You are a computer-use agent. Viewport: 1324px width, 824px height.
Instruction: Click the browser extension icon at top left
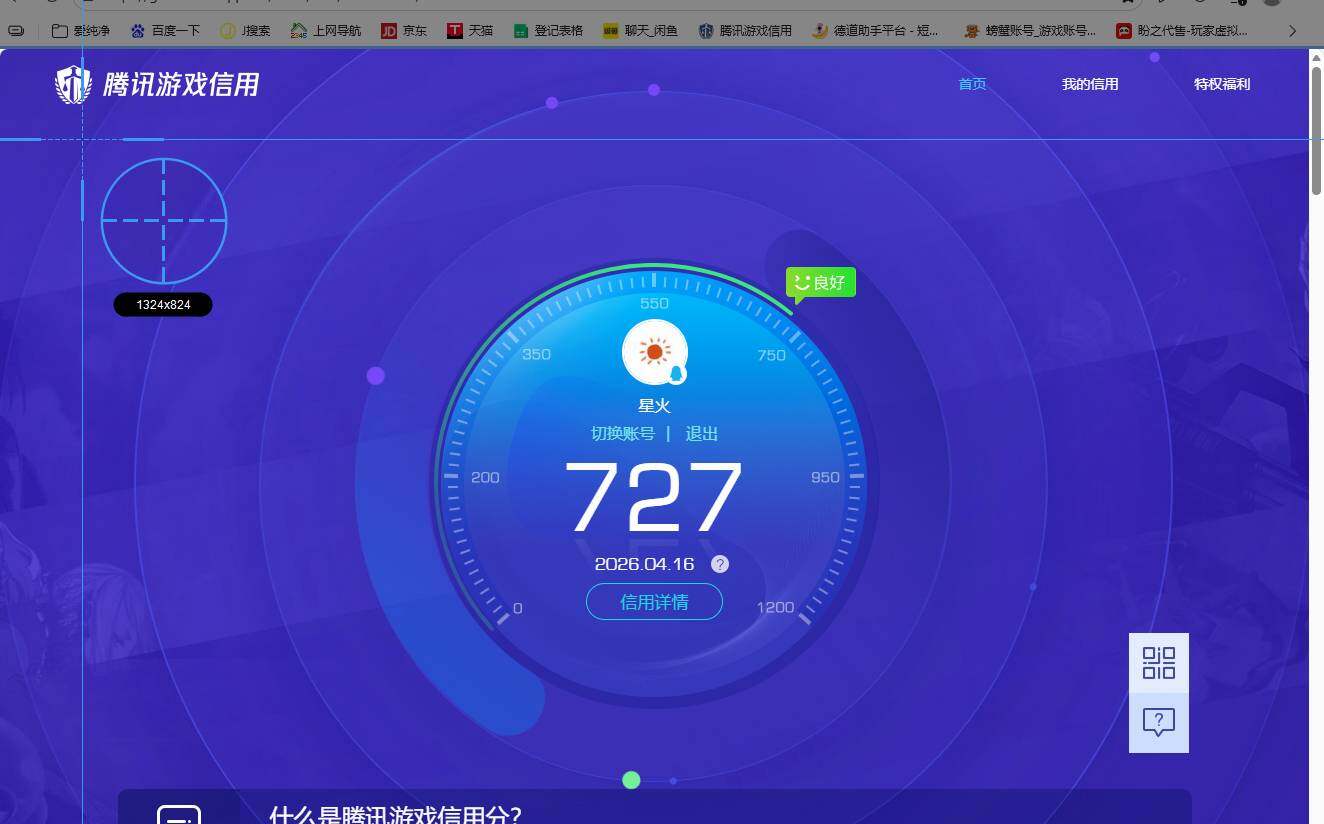[x=15, y=30]
